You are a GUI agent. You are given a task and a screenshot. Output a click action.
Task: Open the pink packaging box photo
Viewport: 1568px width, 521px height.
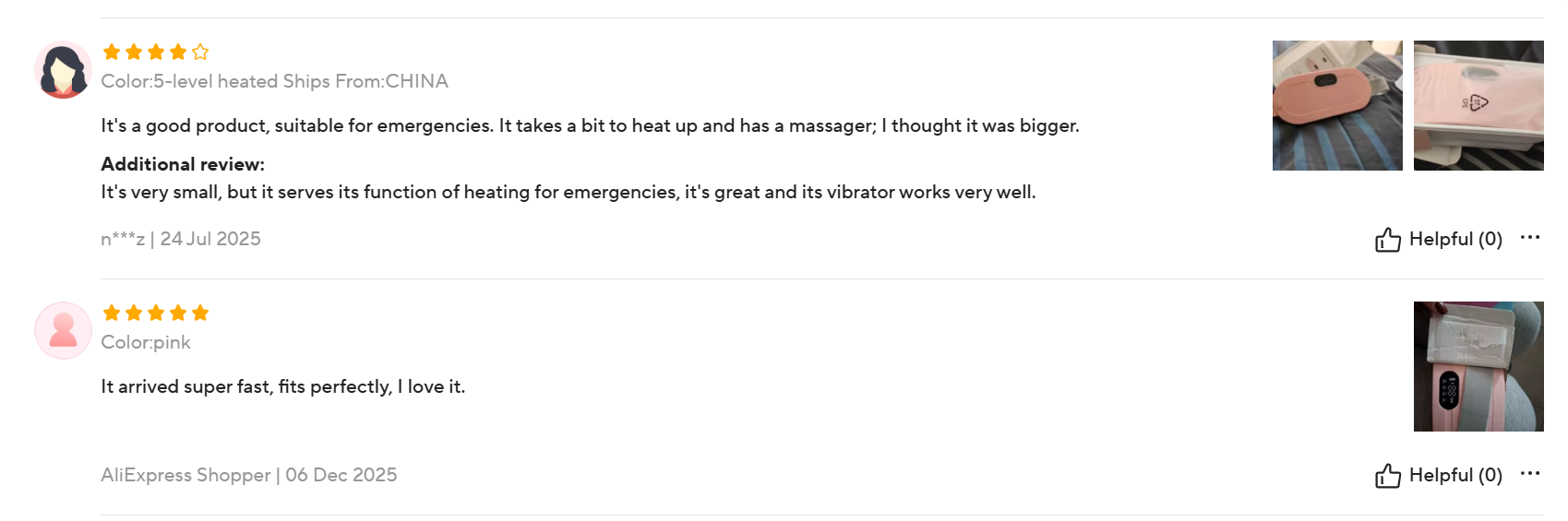tap(1478, 105)
